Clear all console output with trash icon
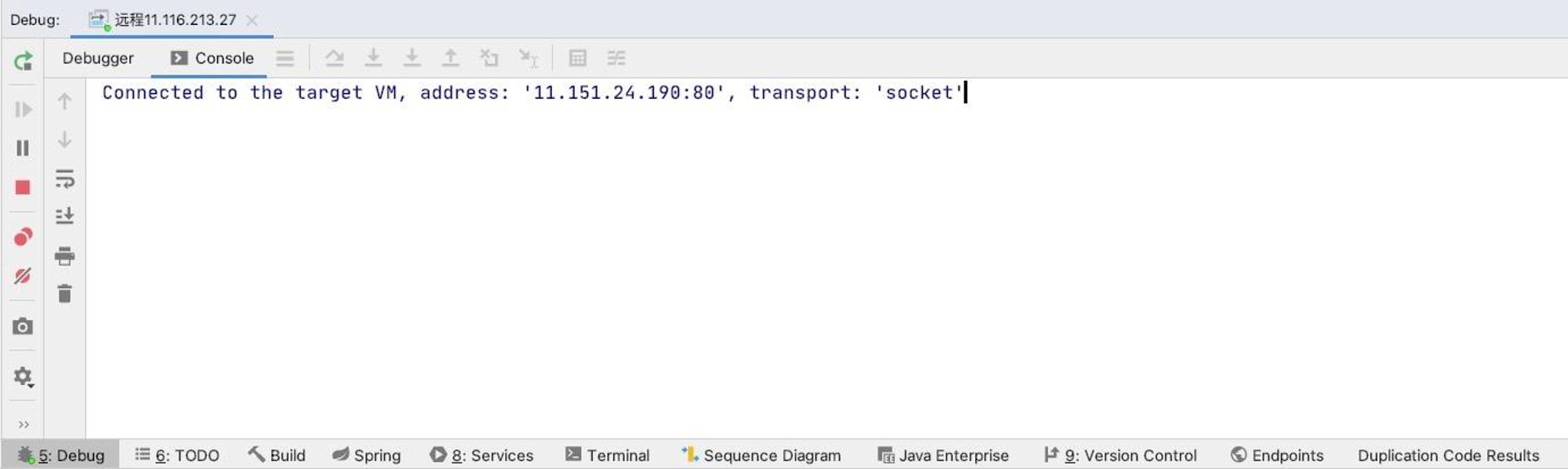 tap(65, 293)
